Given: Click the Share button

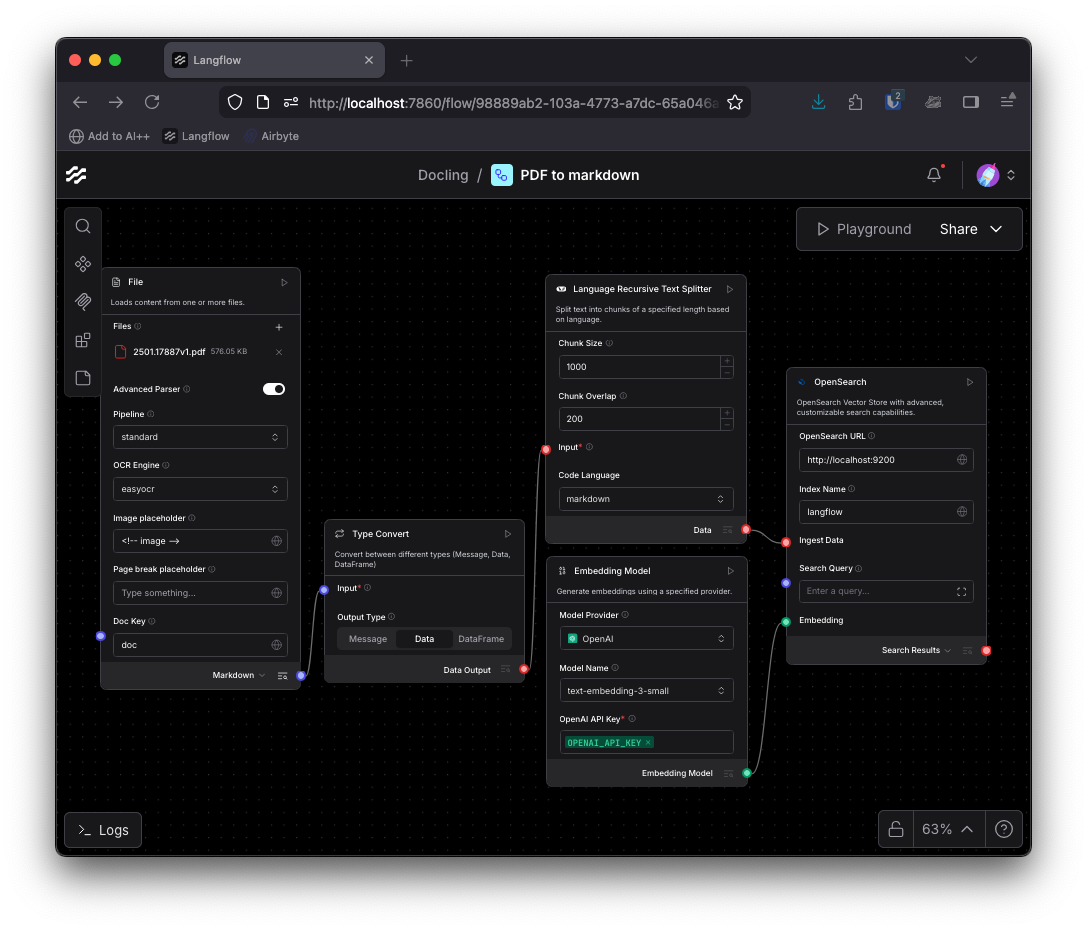Looking at the screenshot, I should click(957, 228).
